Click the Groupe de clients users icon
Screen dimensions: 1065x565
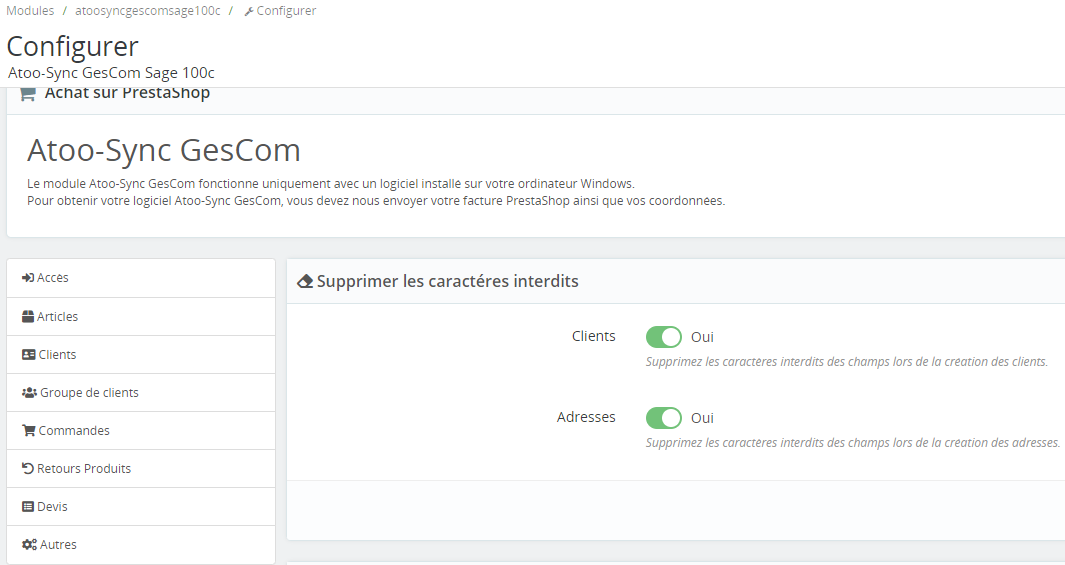29,393
